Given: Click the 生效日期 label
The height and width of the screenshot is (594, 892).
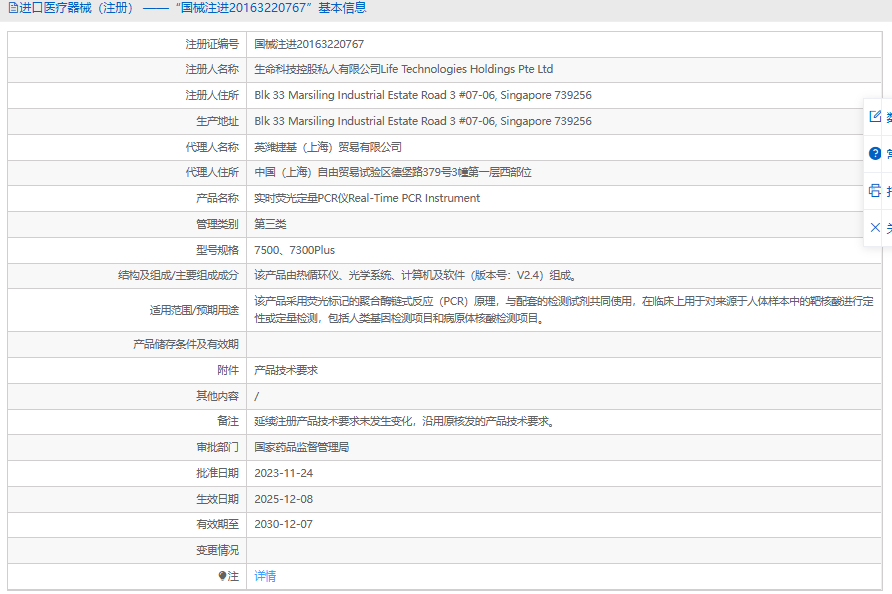Looking at the screenshot, I should [x=217, y=499].
